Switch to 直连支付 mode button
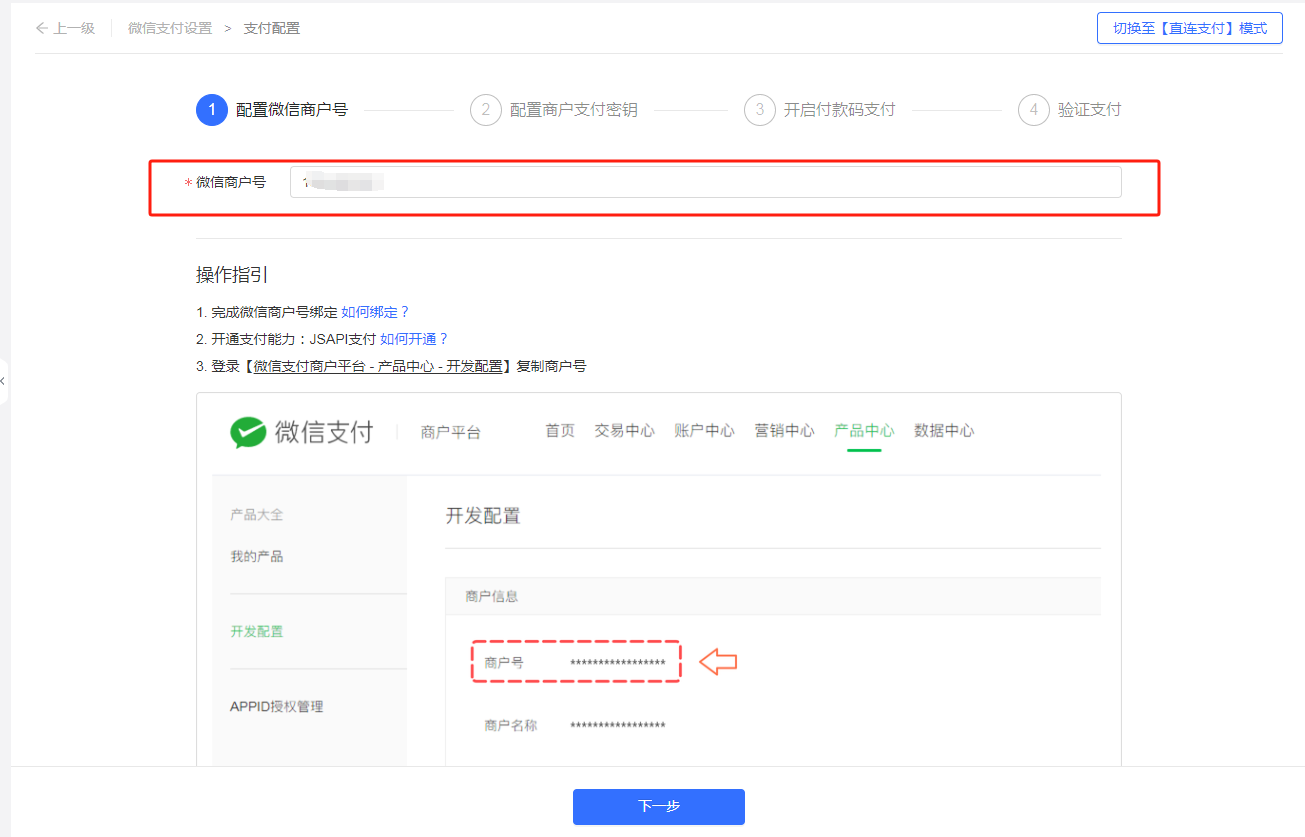Screen dimensions: 1305x837 coord(1189,28)
